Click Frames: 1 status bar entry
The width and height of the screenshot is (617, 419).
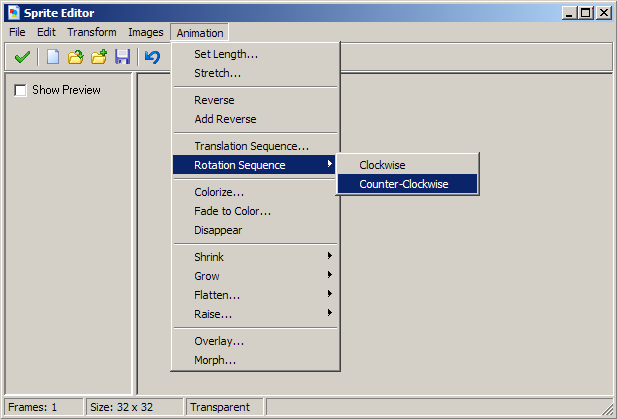pos(44,407)
